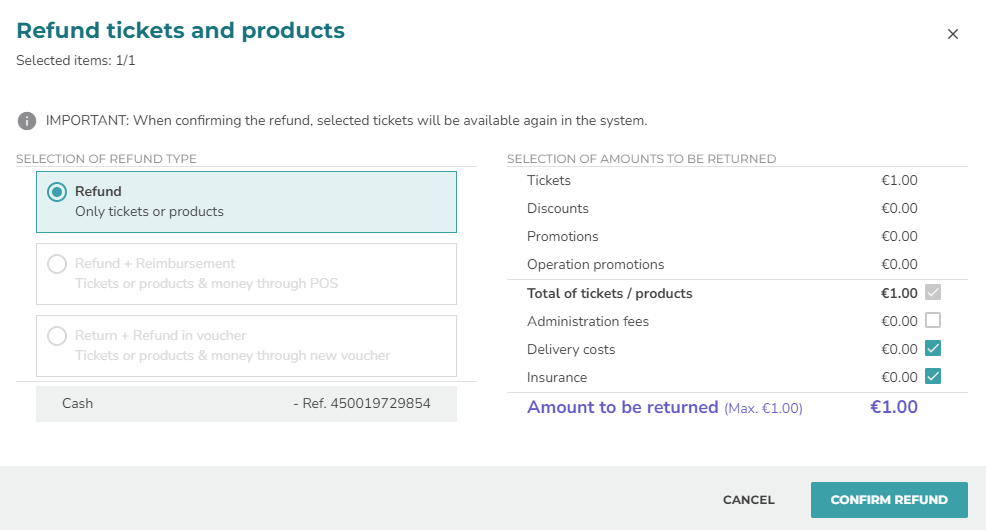Click the Selected items: 1/1 label
Screen dimensions: 986x530
point(75,60)
